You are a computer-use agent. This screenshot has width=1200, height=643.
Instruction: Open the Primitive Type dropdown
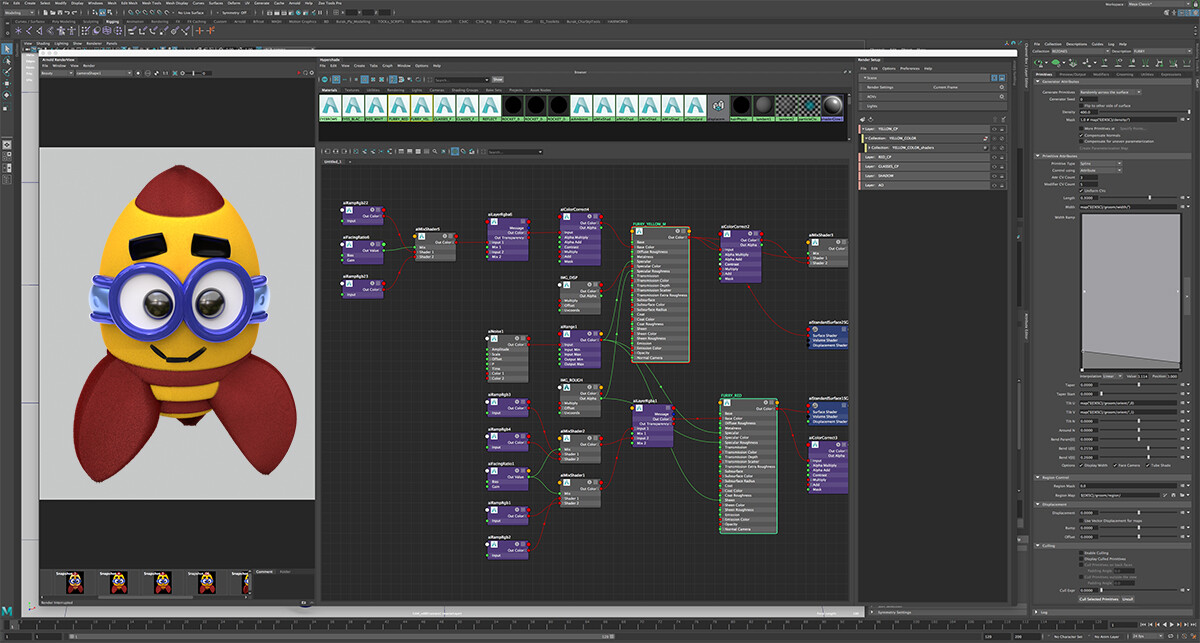click(1099, 163)
